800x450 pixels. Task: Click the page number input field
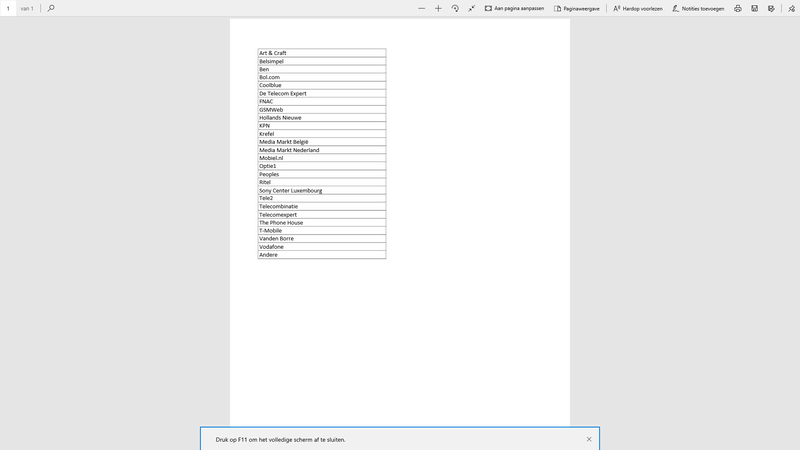8,8
